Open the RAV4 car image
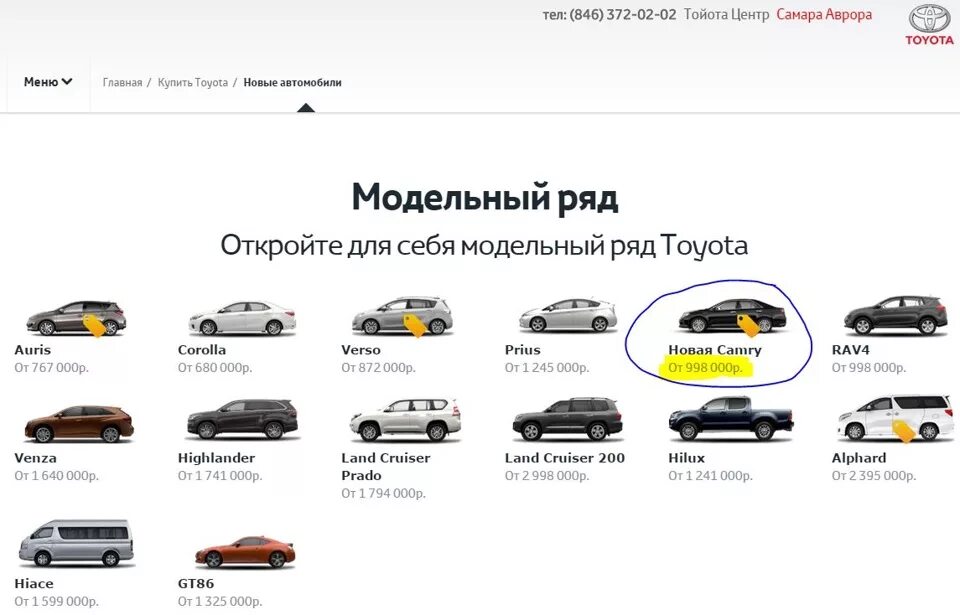The height and width of the screenshot is (615, 960). 895,314
